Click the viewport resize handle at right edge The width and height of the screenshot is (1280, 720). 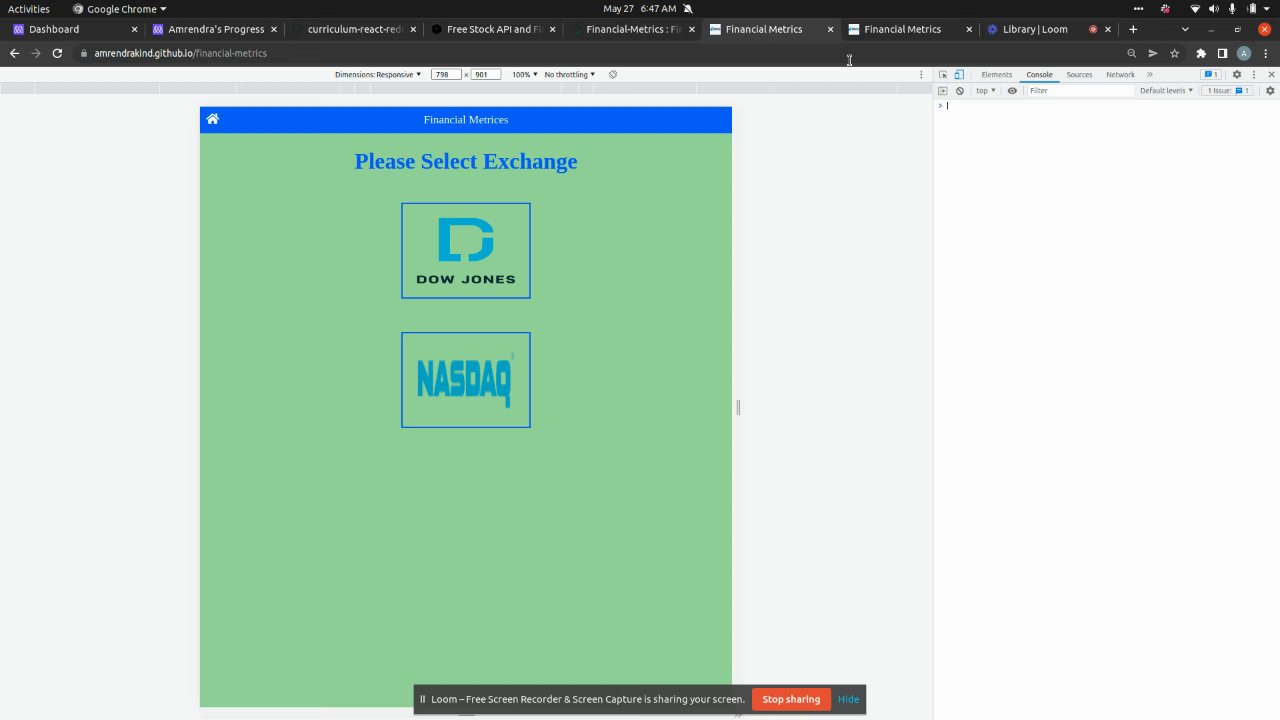(x=738, y=407)
